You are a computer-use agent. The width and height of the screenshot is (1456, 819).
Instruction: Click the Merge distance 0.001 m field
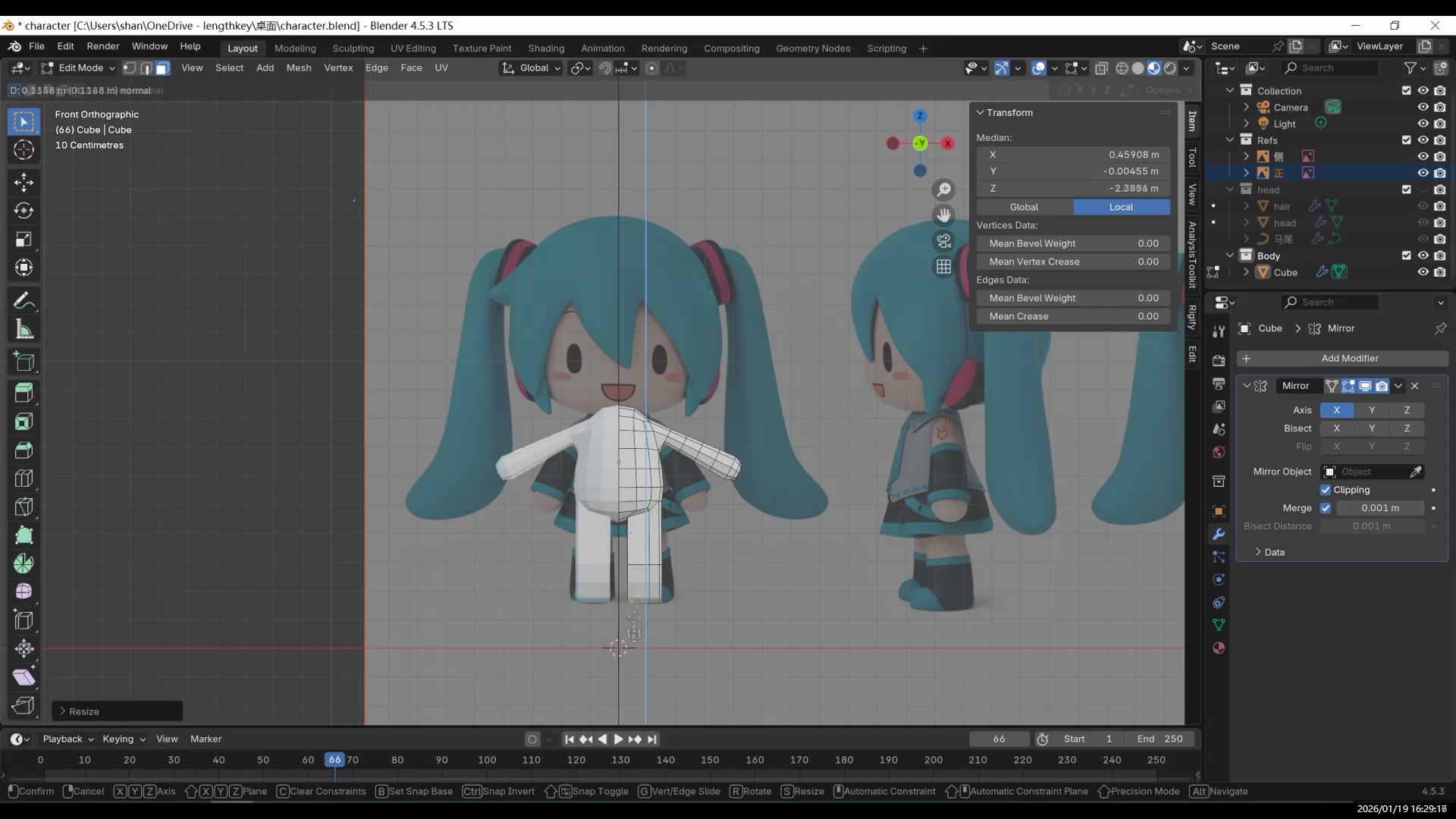point(1379,508)
